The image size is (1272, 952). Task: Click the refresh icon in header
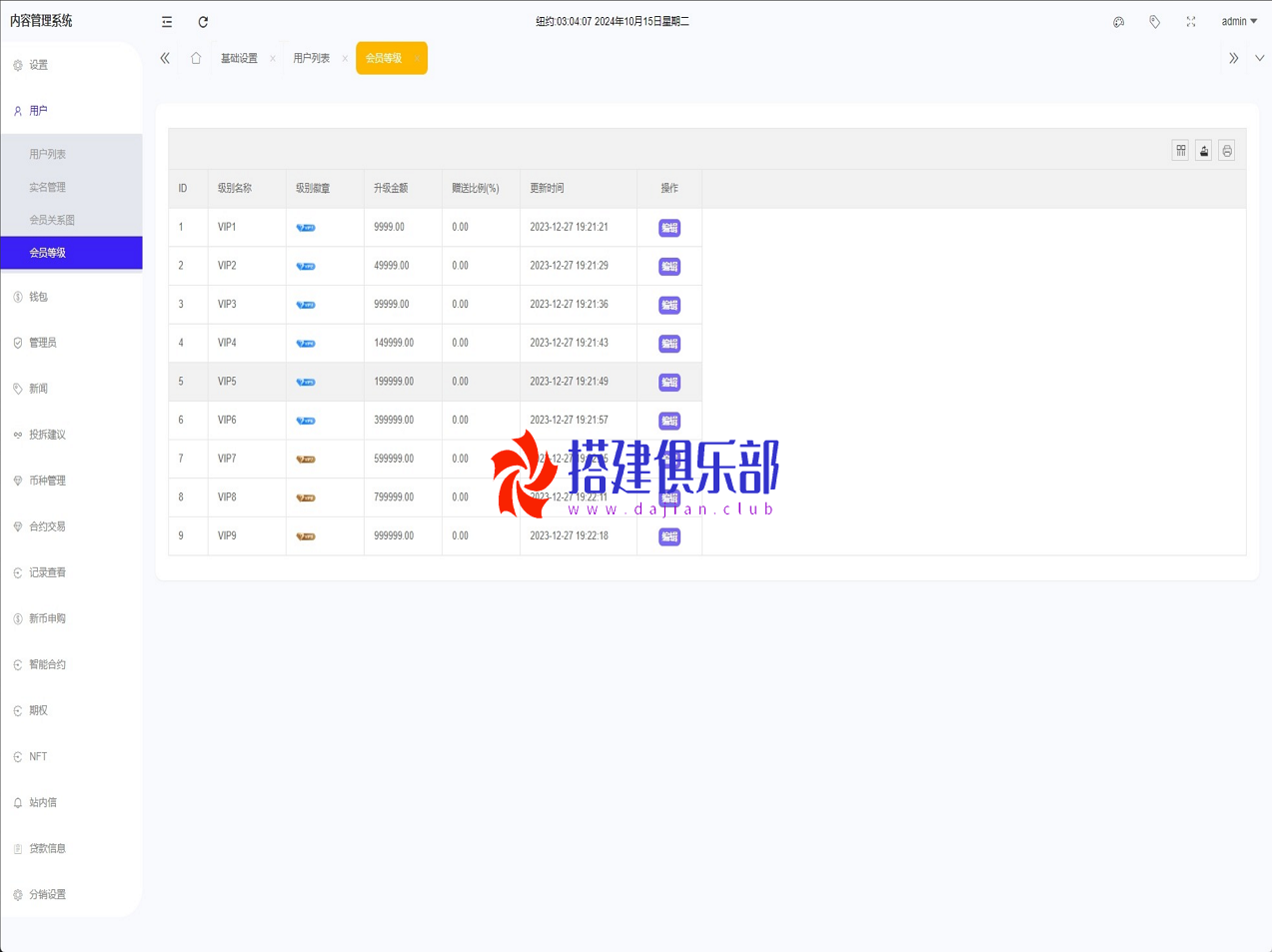pyautogui.click(x=203, y=21)
